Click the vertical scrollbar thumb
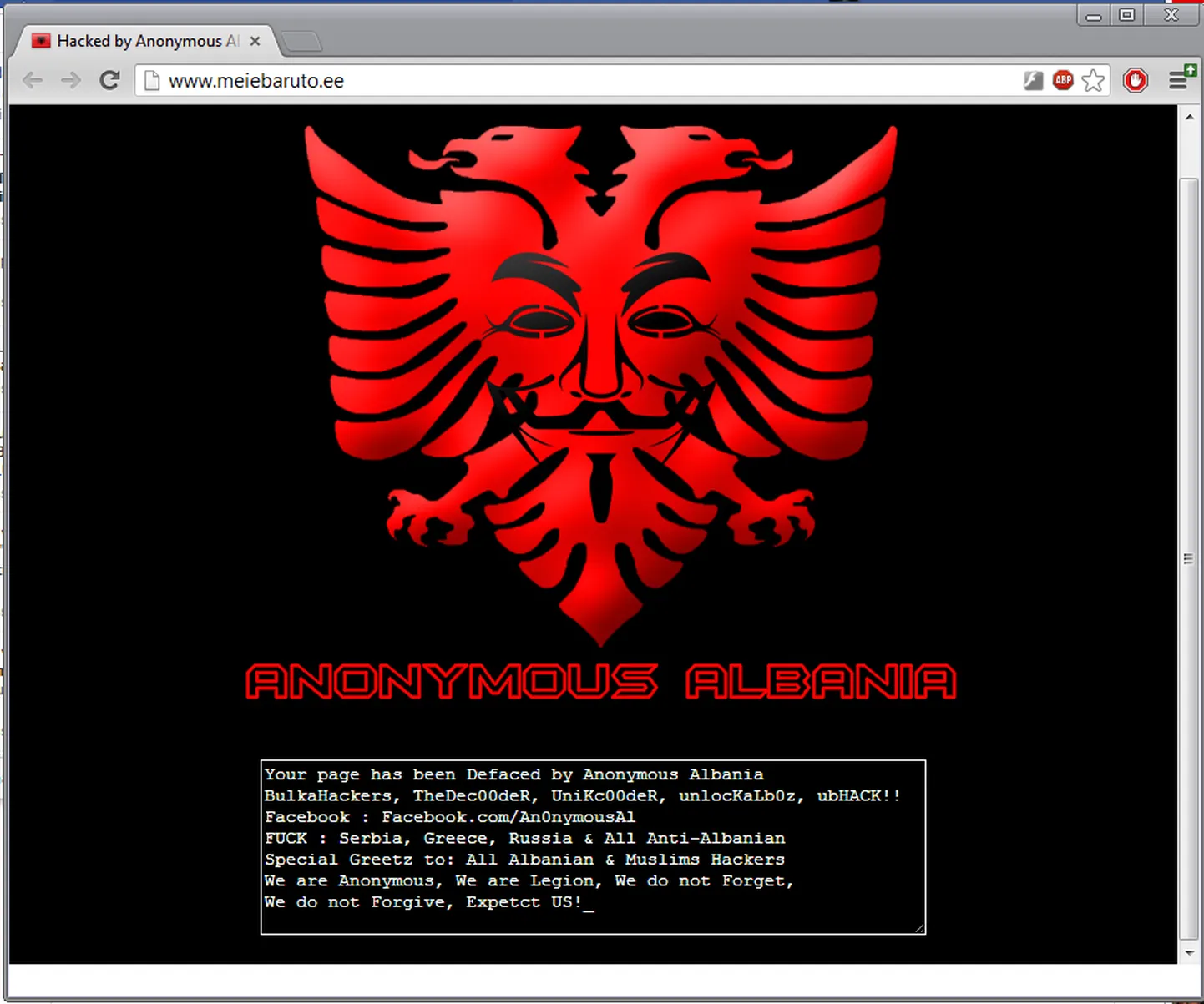 (x=1189, y=558)
